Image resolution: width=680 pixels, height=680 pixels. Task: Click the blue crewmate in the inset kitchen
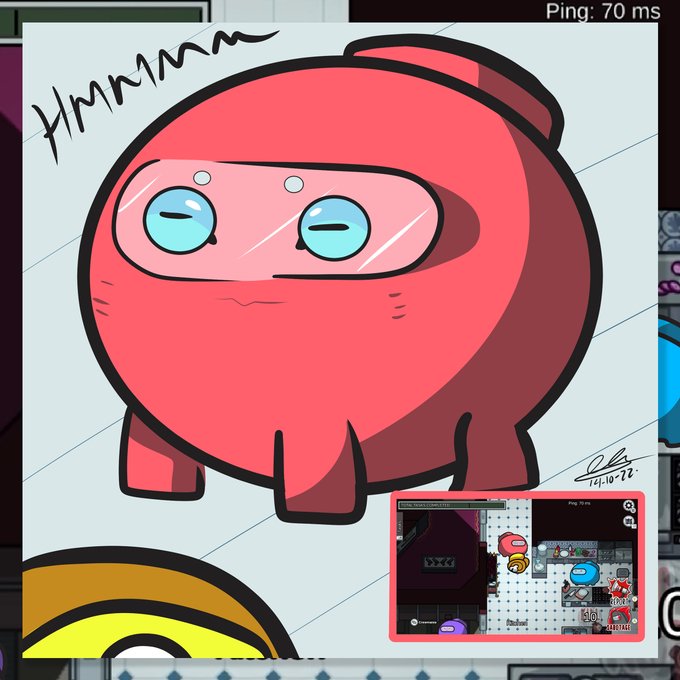click(584, 573)
